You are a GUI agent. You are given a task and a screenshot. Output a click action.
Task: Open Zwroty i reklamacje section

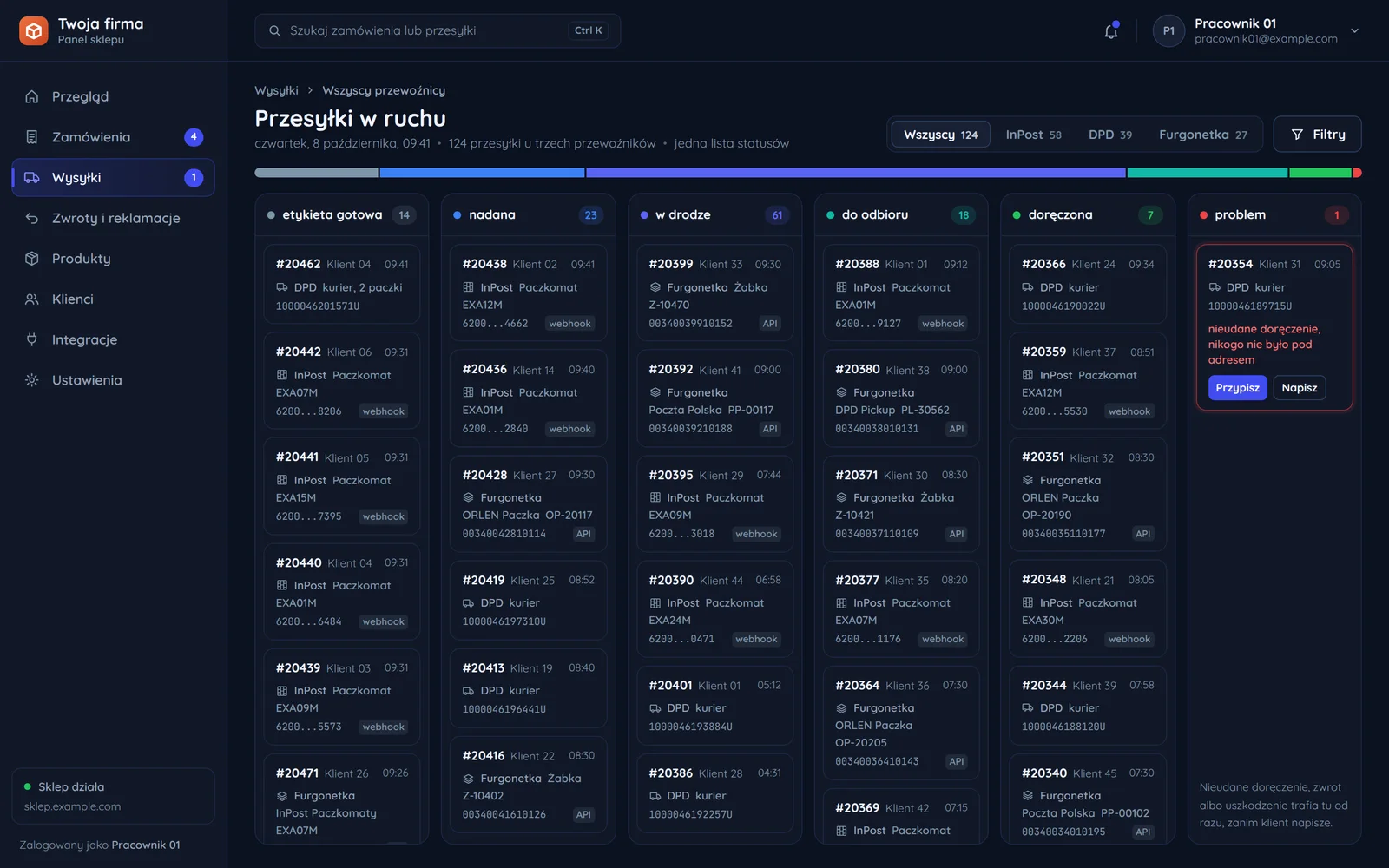(x=113, y=218)
